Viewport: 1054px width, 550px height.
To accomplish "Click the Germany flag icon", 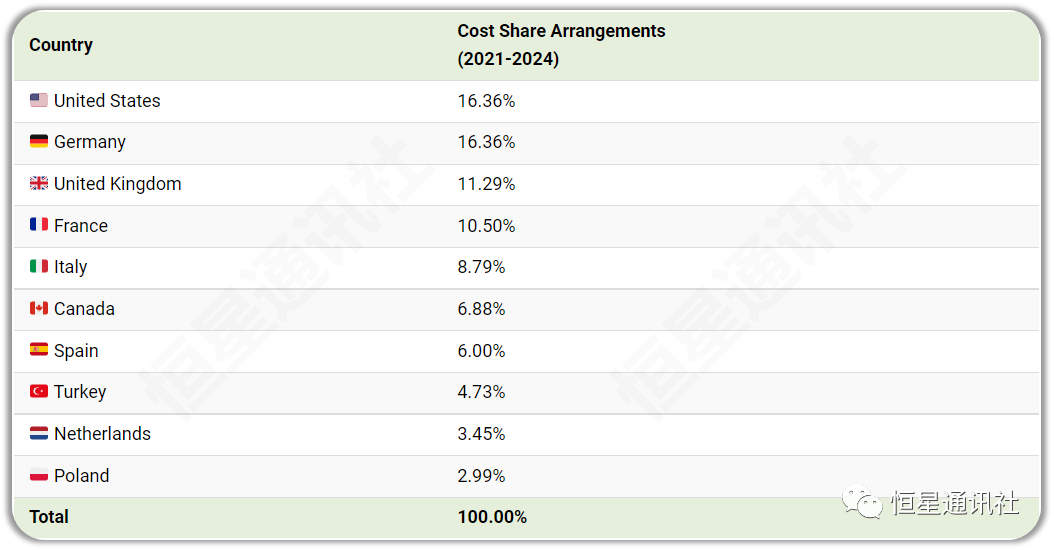I will pyautogui.click(x=39, y=141).
